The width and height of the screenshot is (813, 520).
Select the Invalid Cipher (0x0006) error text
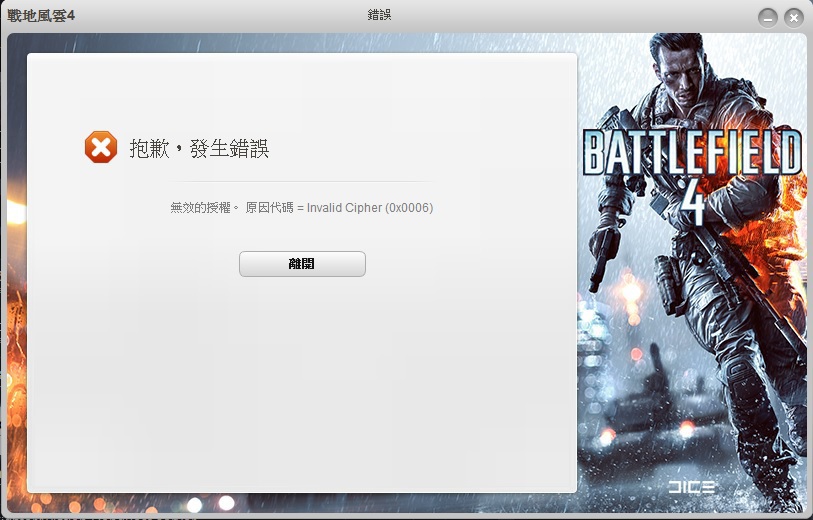370,208
